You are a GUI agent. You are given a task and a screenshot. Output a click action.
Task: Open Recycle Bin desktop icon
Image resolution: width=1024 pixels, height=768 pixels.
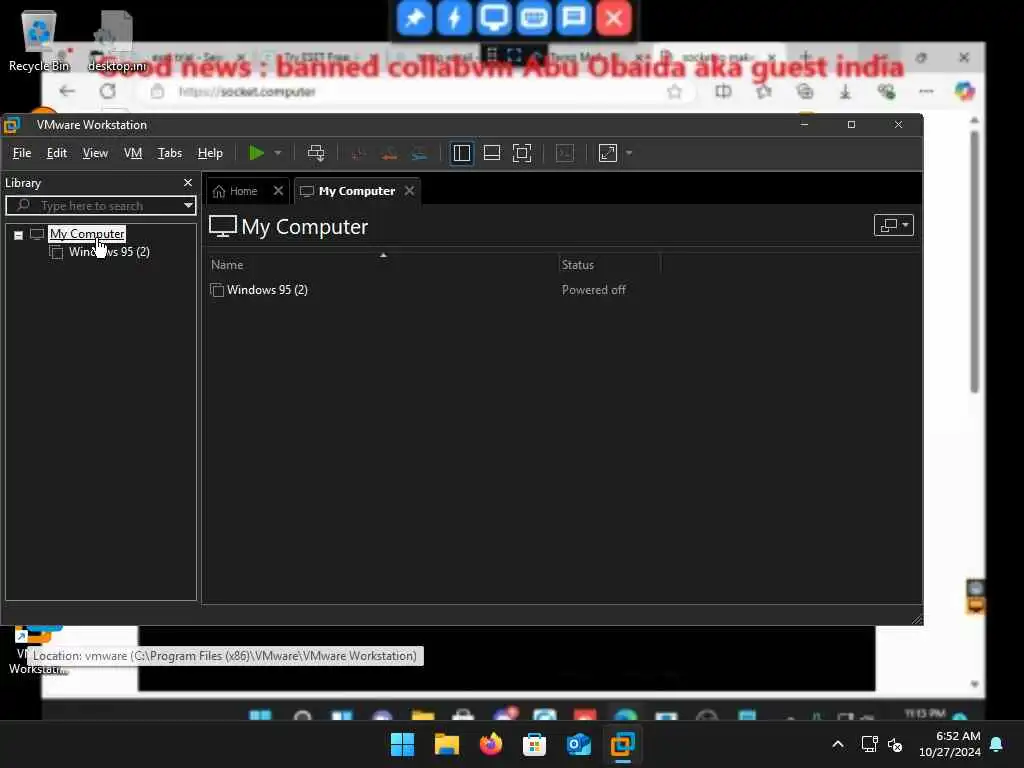pos(39,40)
